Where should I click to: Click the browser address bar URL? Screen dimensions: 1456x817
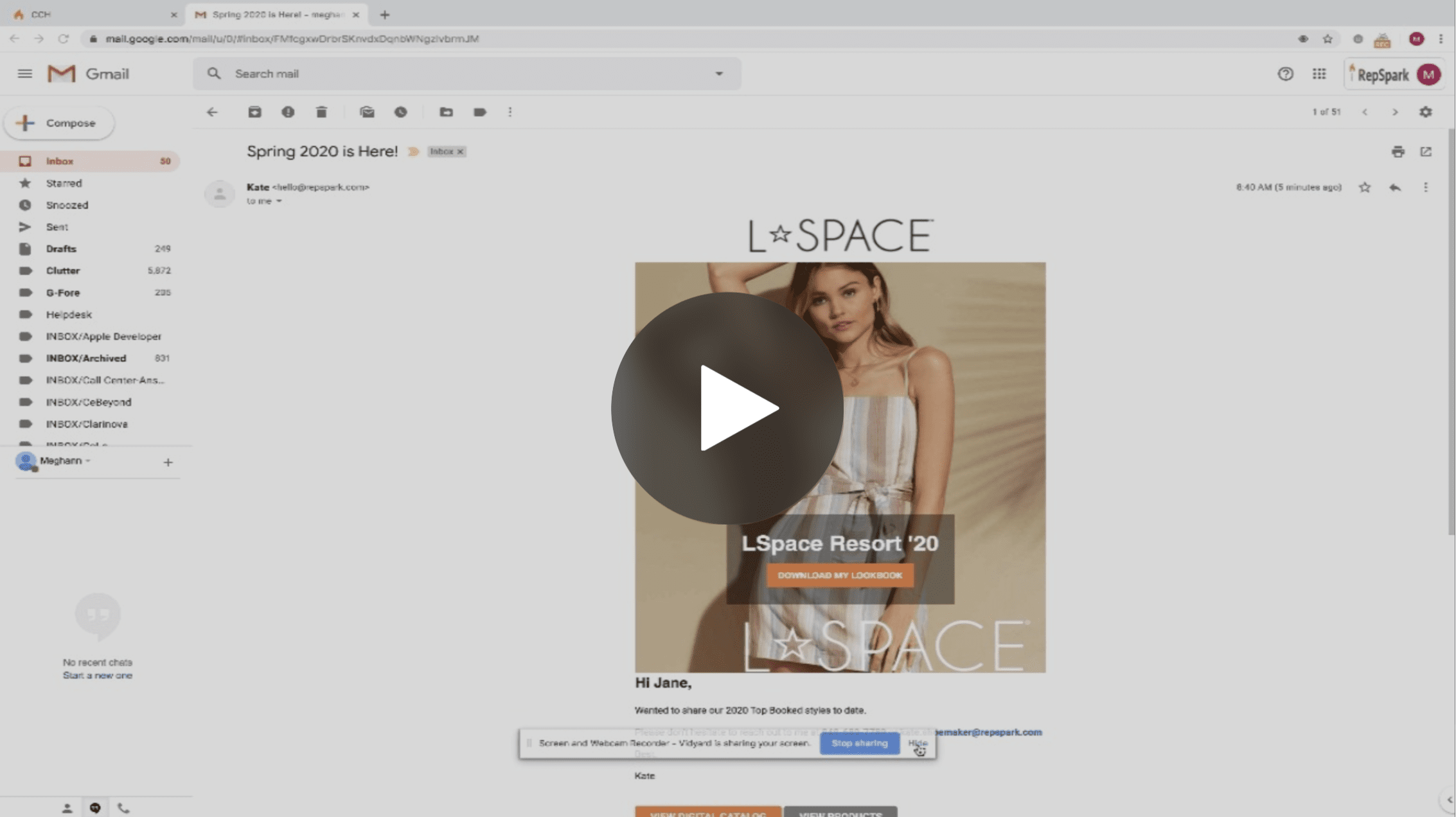click(292, 39)
